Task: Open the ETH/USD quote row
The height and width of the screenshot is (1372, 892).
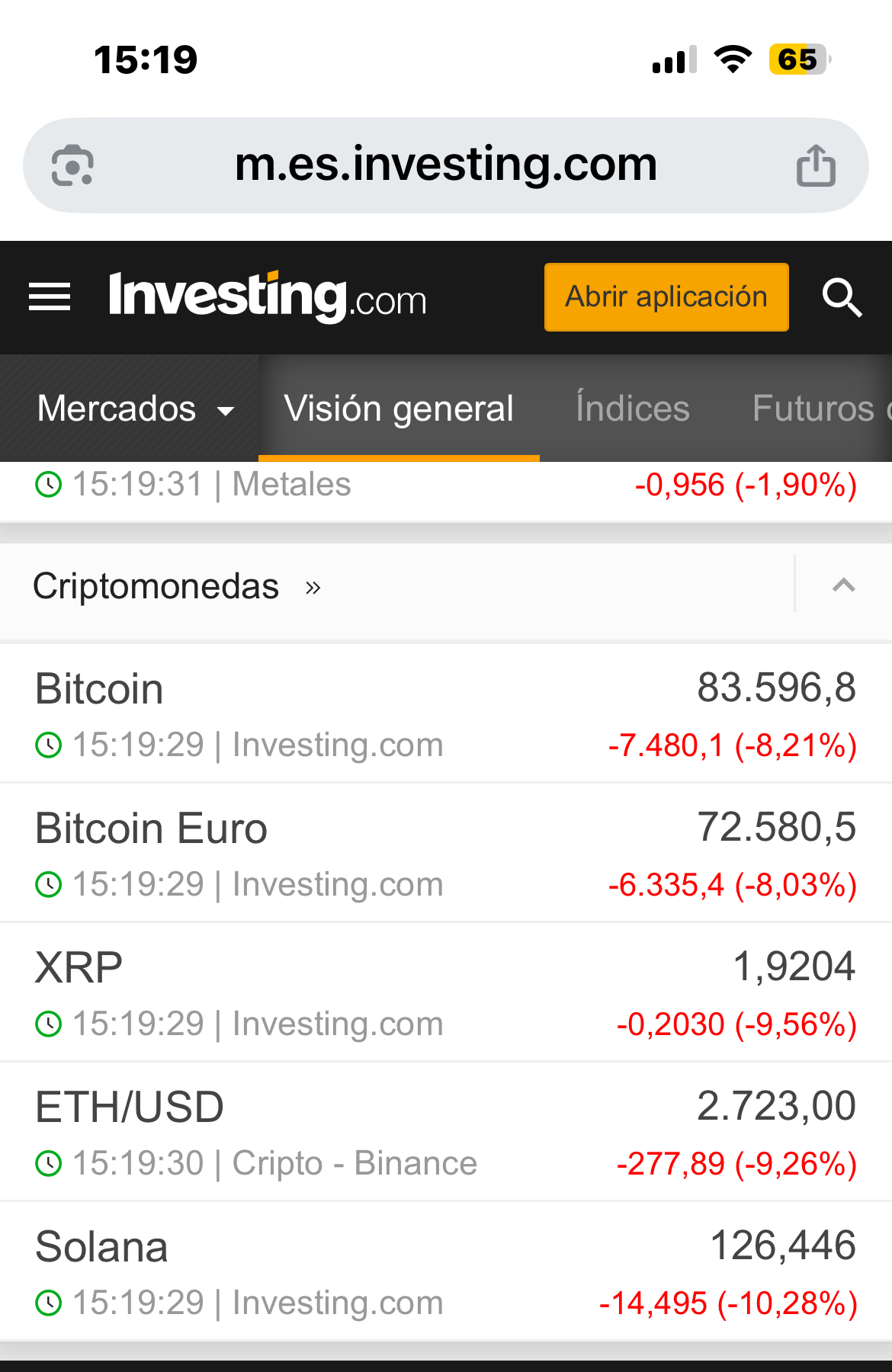Action: 446,1132
